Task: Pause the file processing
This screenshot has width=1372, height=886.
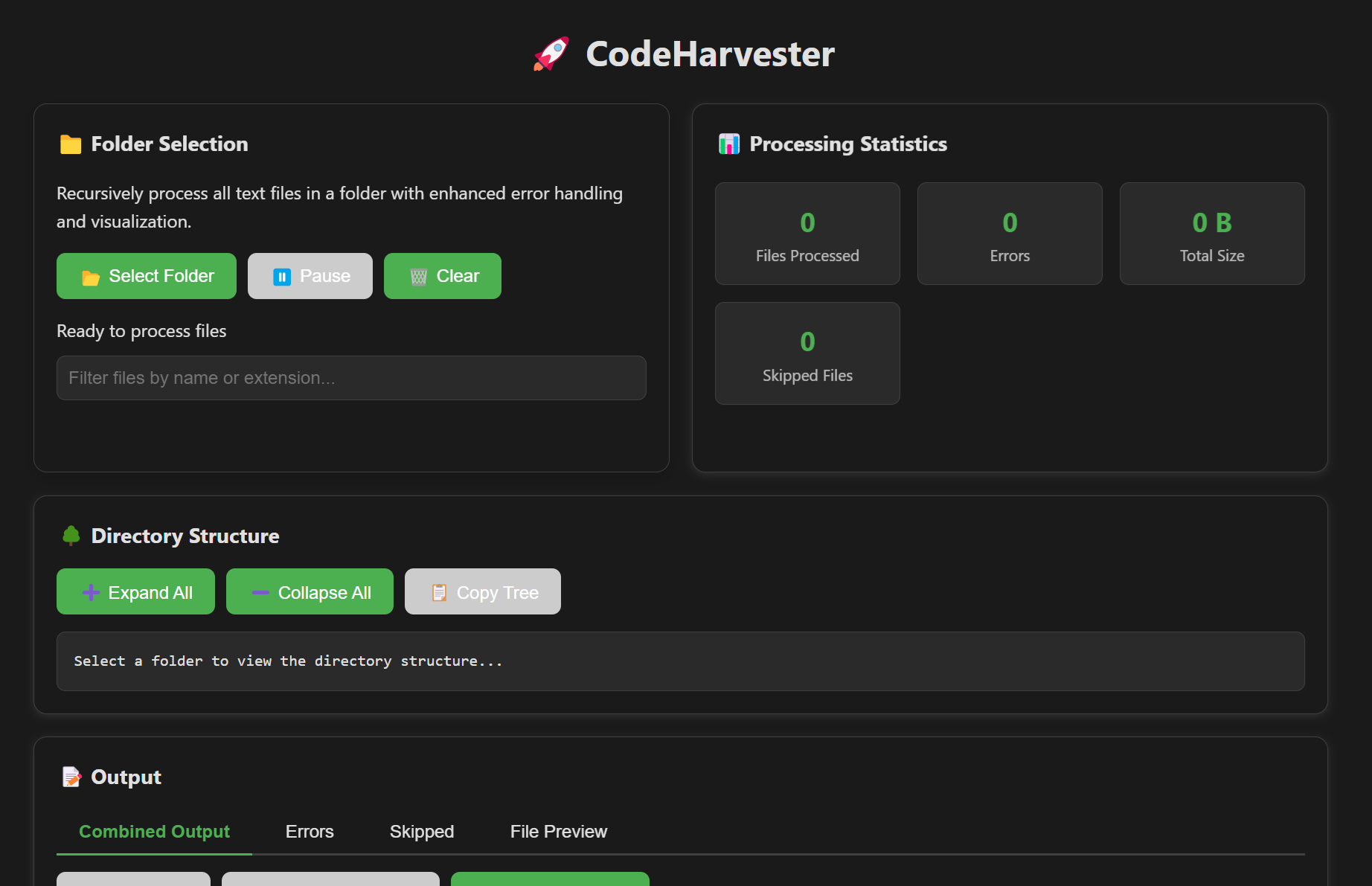Action: coord(310,276)
